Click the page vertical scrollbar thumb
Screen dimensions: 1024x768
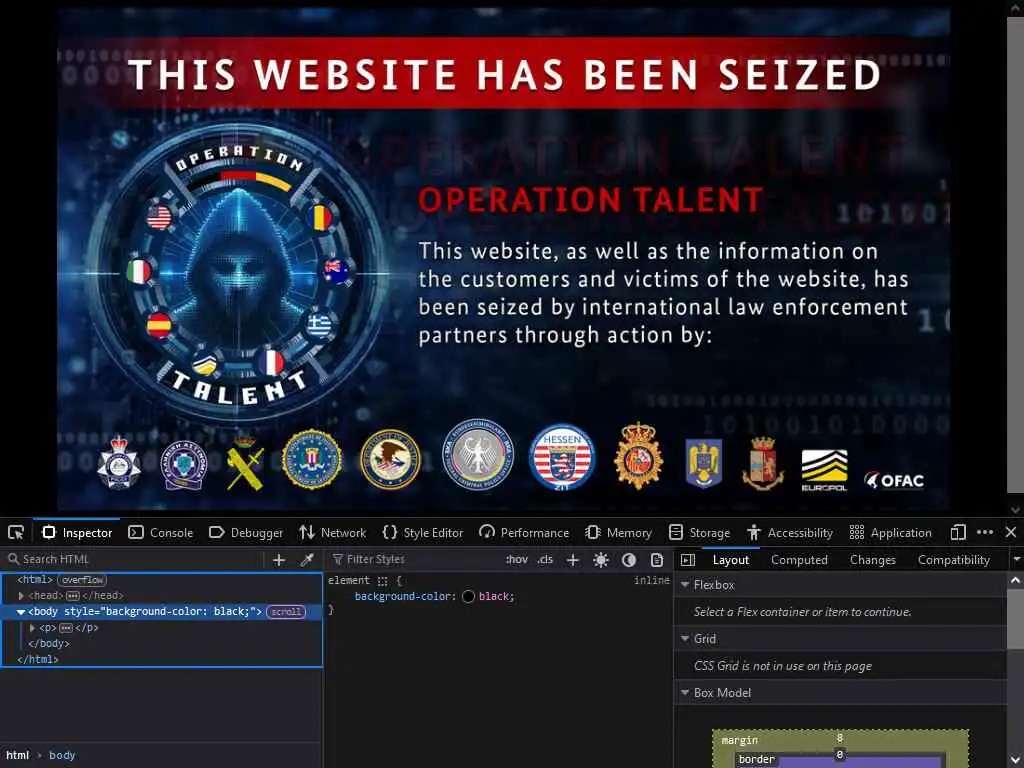(x=1015, y=255)
